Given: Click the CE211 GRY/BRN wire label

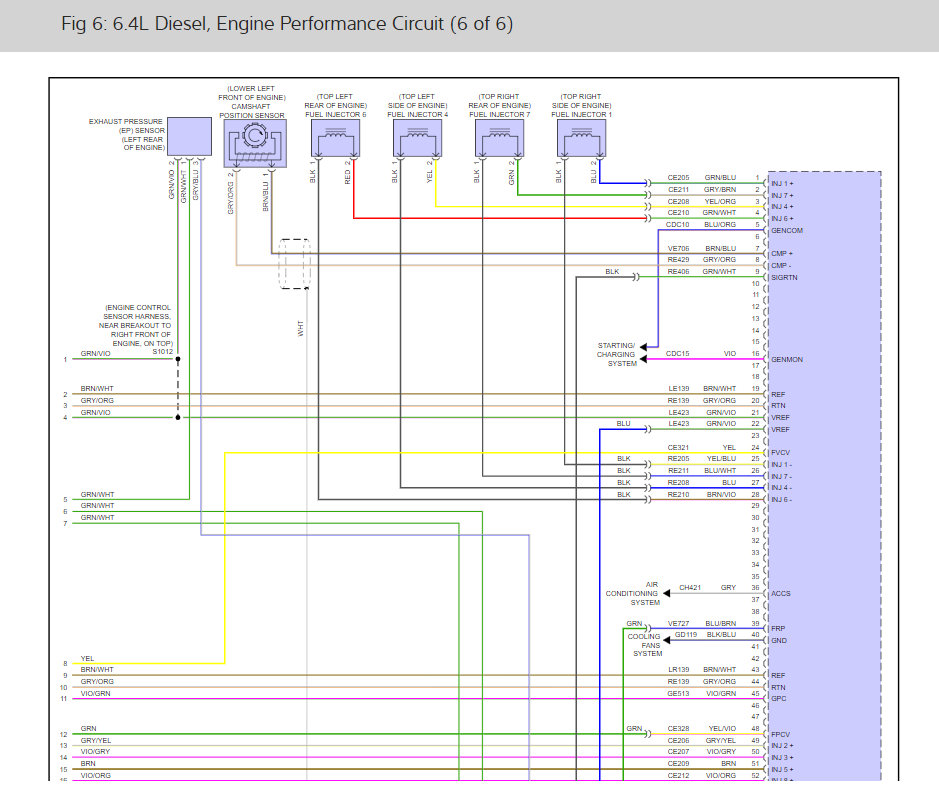Looking at the screenshot, I should (x=702, y=189).
